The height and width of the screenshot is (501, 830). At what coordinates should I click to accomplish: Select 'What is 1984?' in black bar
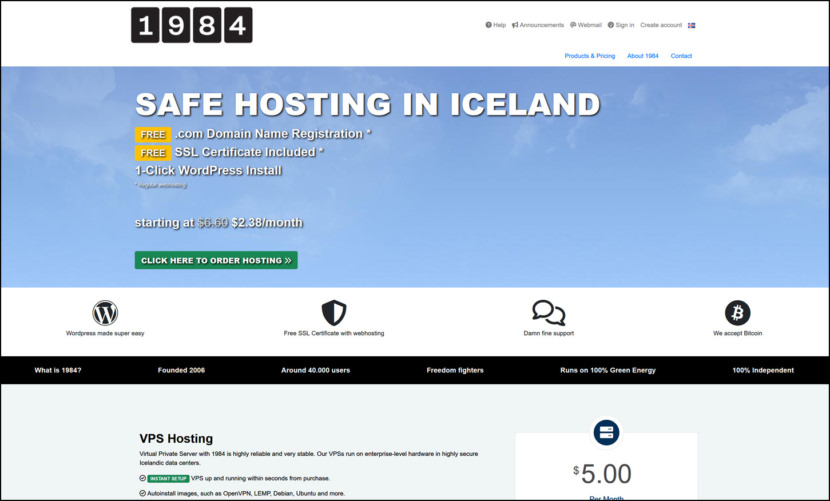(x=58, y=370)
